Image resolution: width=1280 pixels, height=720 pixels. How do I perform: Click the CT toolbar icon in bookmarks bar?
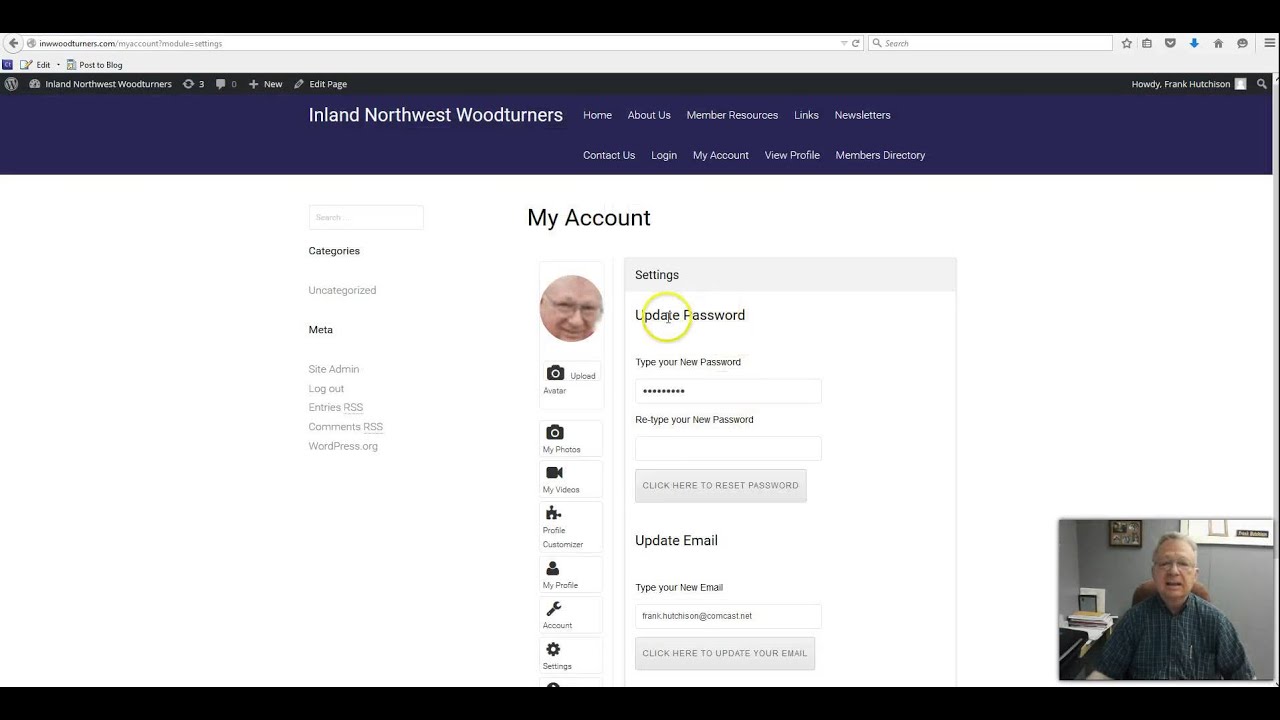(8, 64)
